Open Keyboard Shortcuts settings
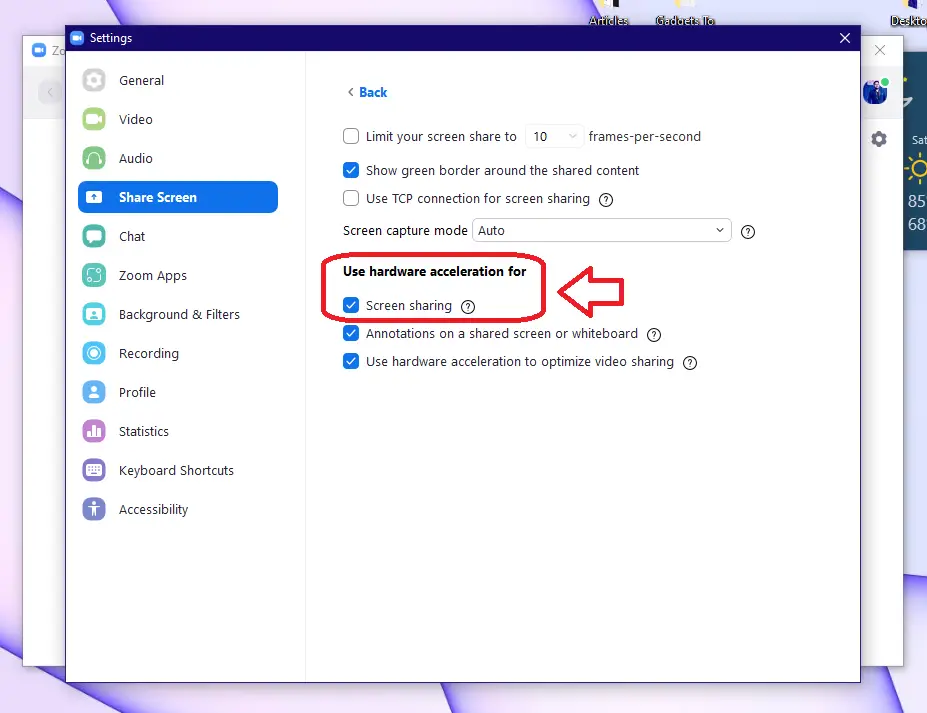Screen dimensions: 927x713 (x=177, y=471)
